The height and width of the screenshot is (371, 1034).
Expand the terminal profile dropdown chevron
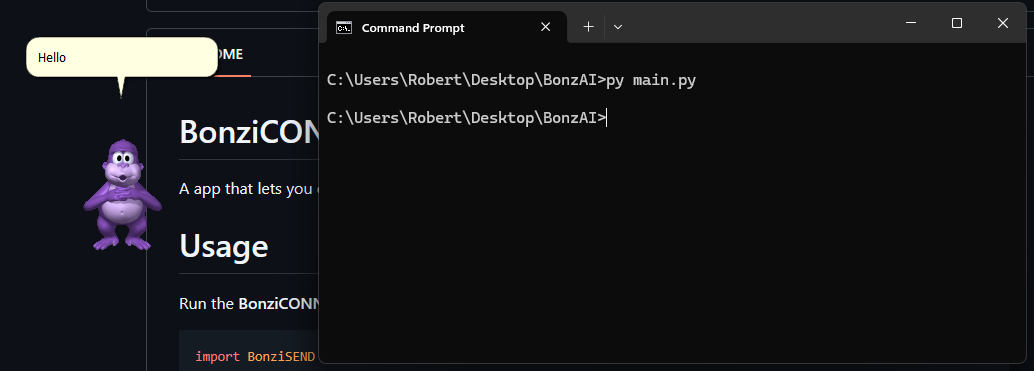[618, 27]
